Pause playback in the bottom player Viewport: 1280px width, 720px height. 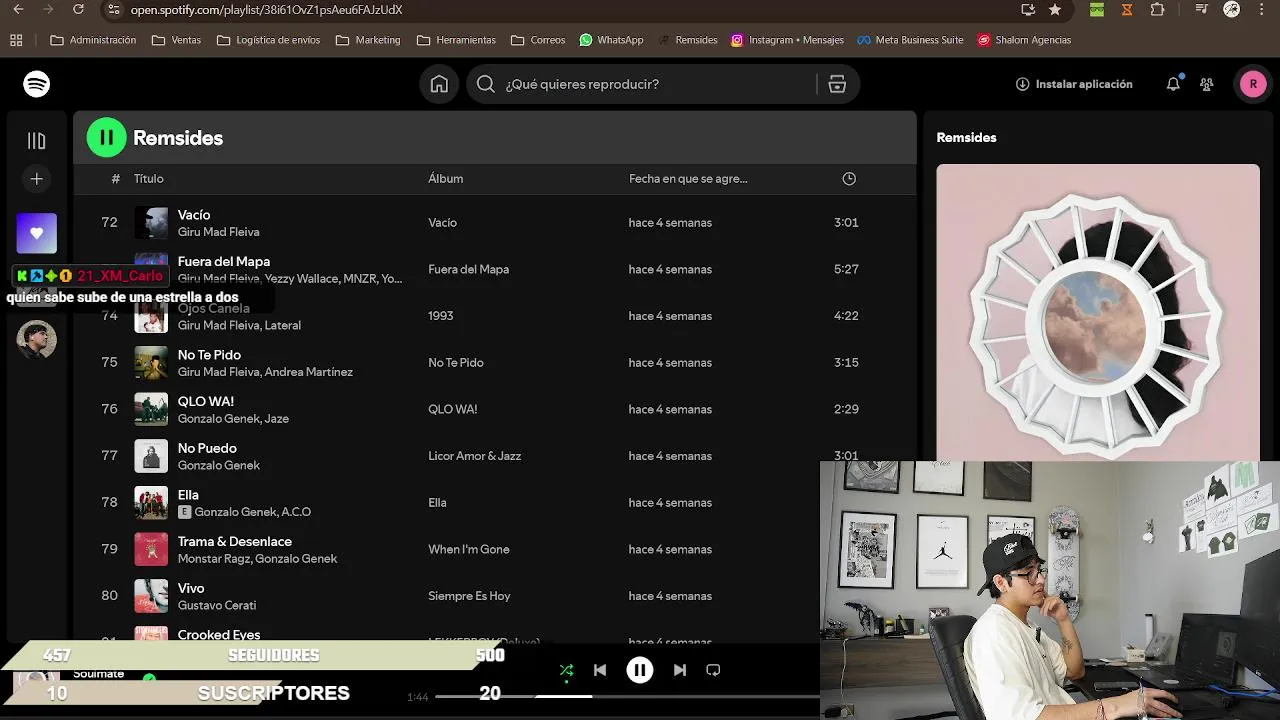pyautogui.click(x=640, y=670)
